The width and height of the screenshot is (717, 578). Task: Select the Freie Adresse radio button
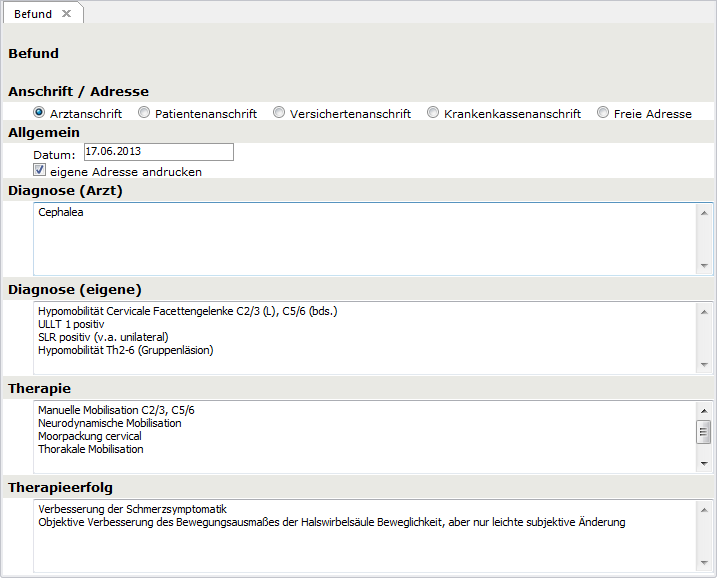point(603,113)
